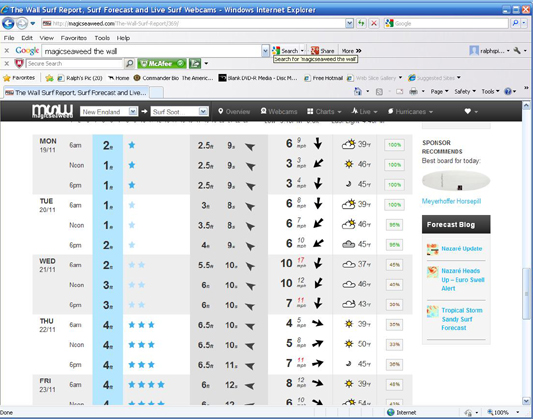Click the Google toolbar Search button
The image size is (533, 419).
click(285, 51)
